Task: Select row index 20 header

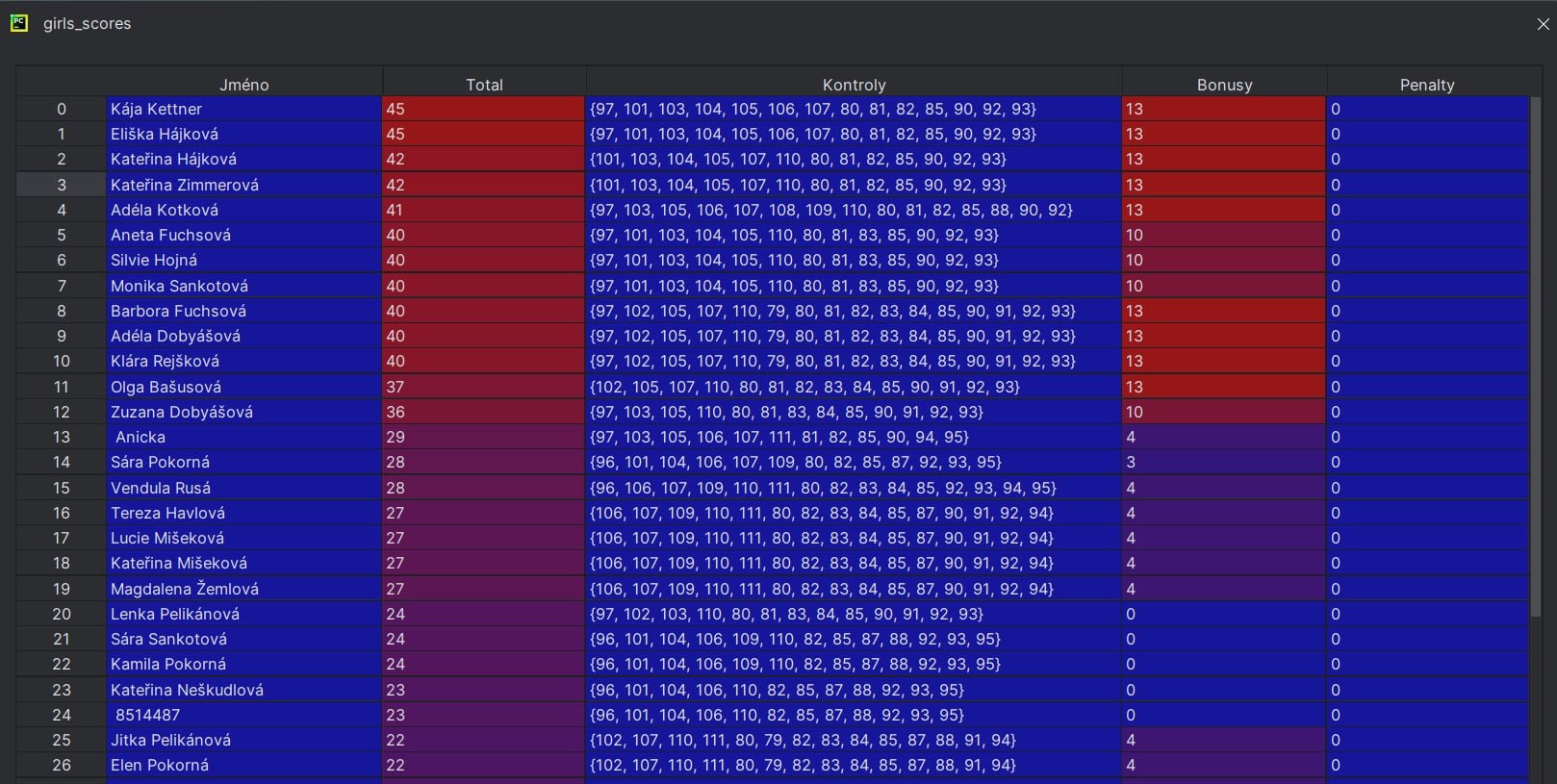Action: [x=62, y=614]
